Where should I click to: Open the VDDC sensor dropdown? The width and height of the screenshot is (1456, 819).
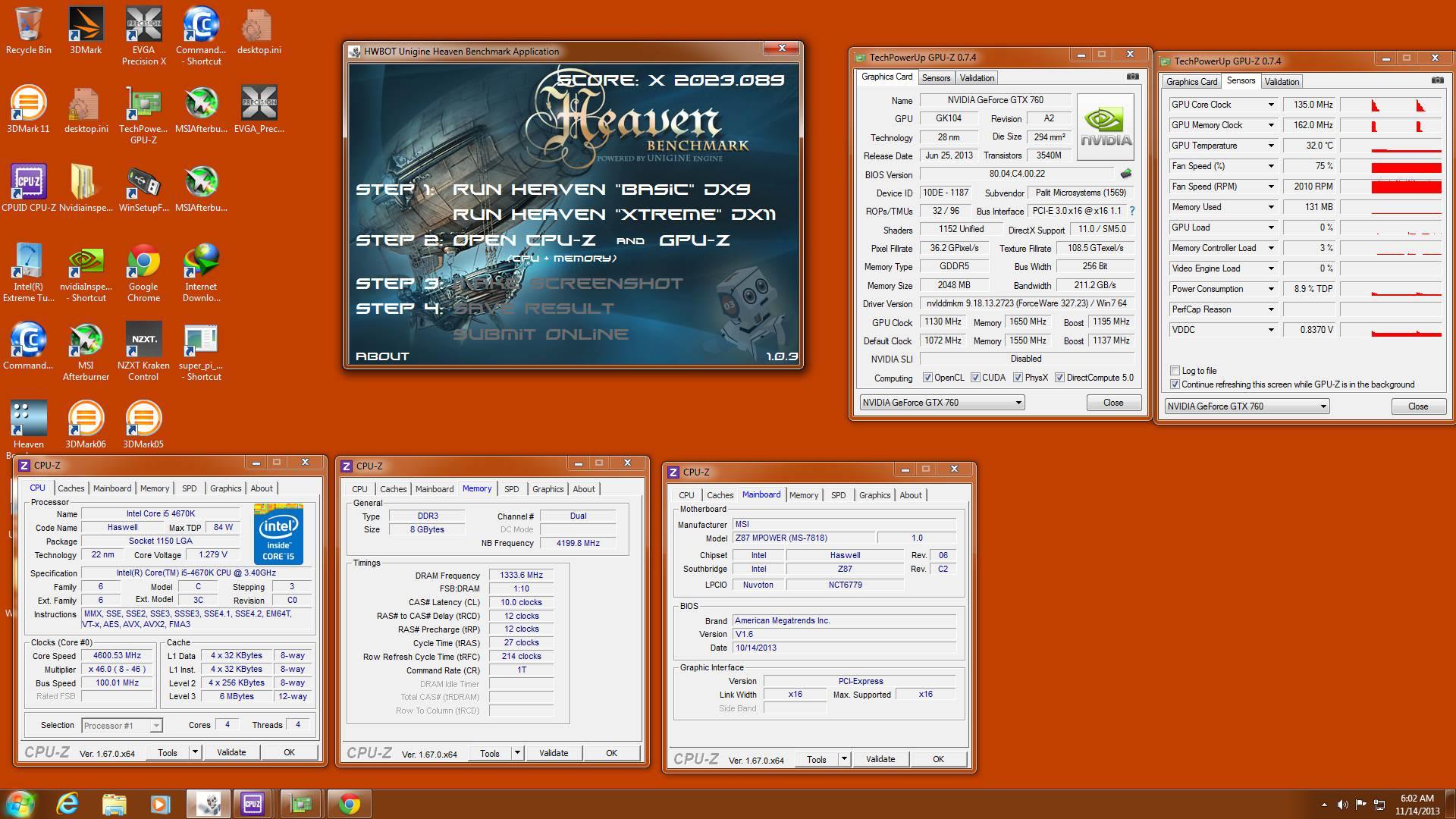pos(1271,330)
